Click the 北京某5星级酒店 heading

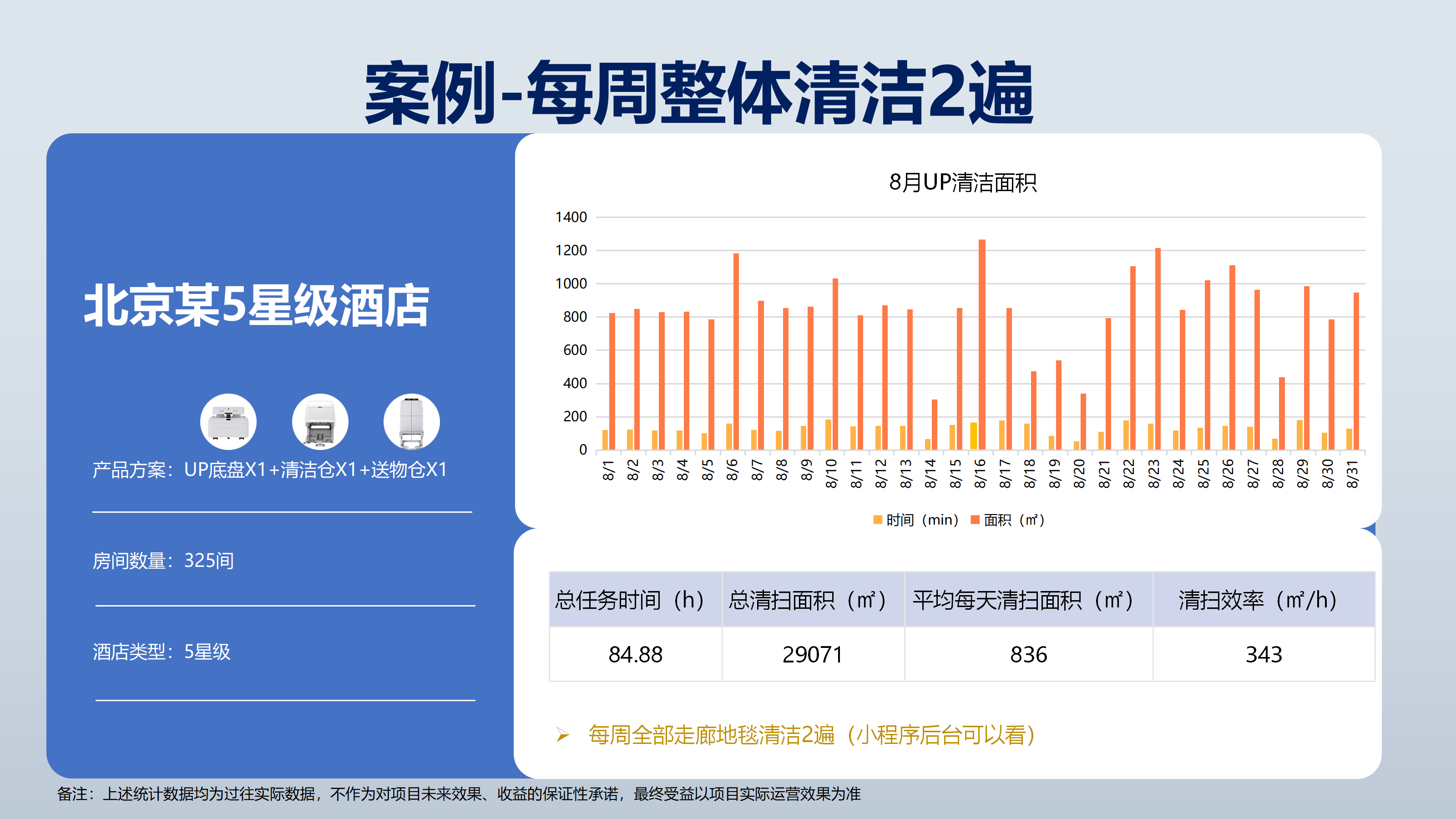pos(257,306)
